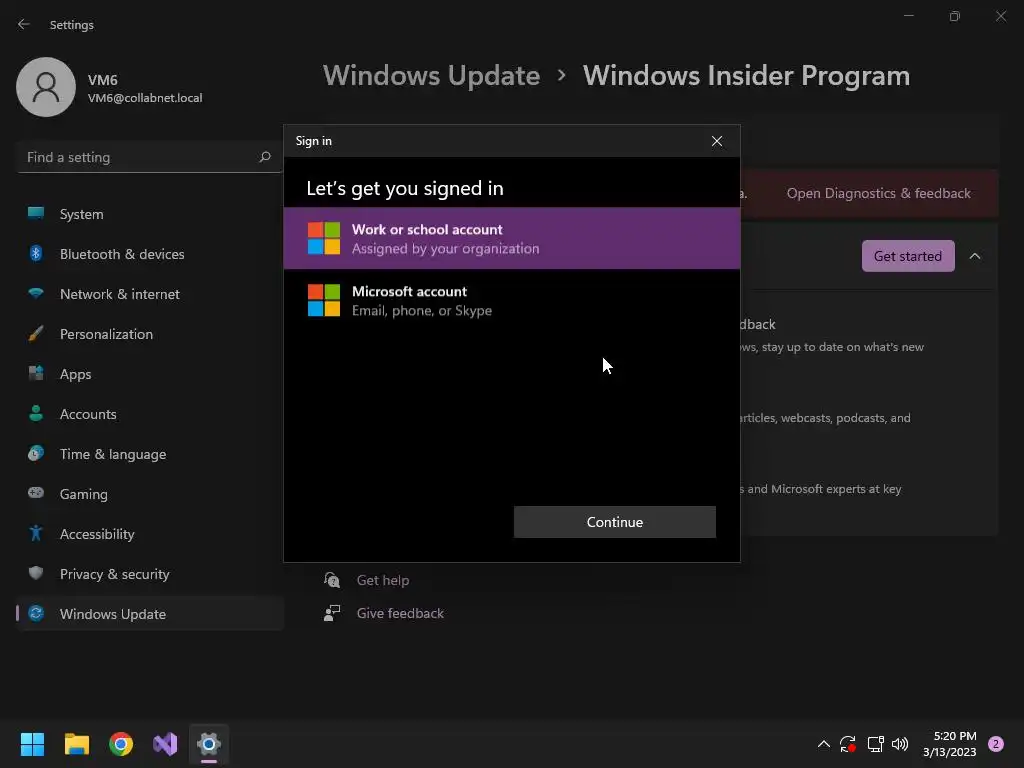
Task: Open File Explorer from taskbar
Action: pos(76,744)
